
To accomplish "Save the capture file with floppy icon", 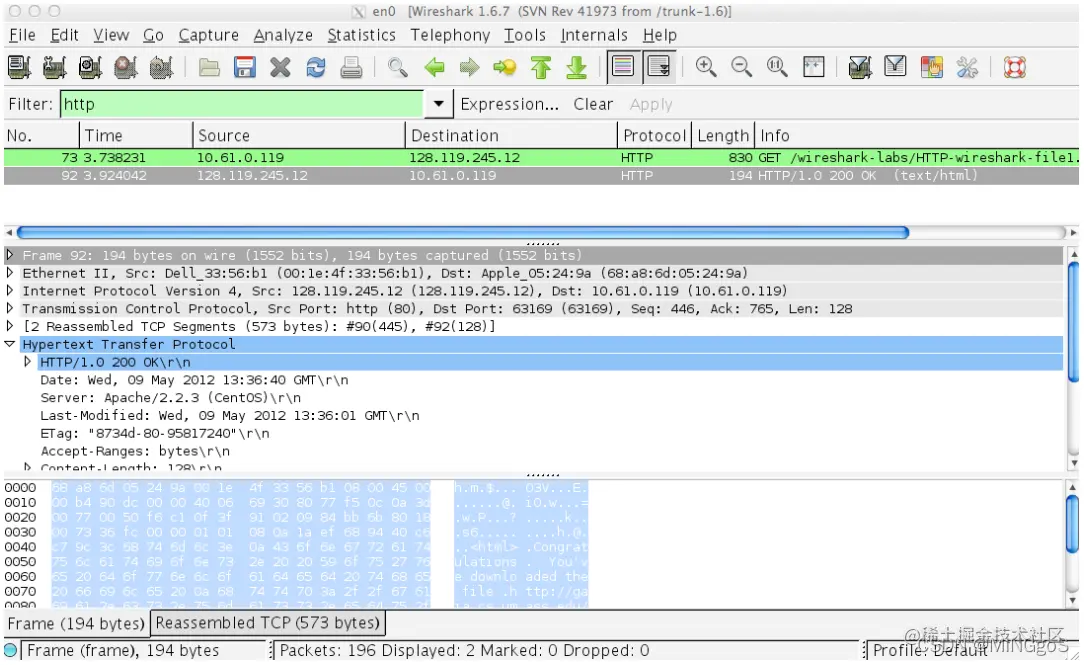I will pyautogui.click(x=245, y=67).
